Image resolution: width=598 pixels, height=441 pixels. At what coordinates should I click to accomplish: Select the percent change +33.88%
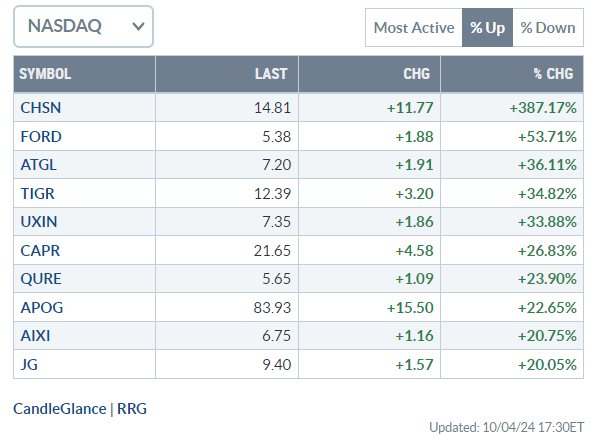(x=547, y=222)
